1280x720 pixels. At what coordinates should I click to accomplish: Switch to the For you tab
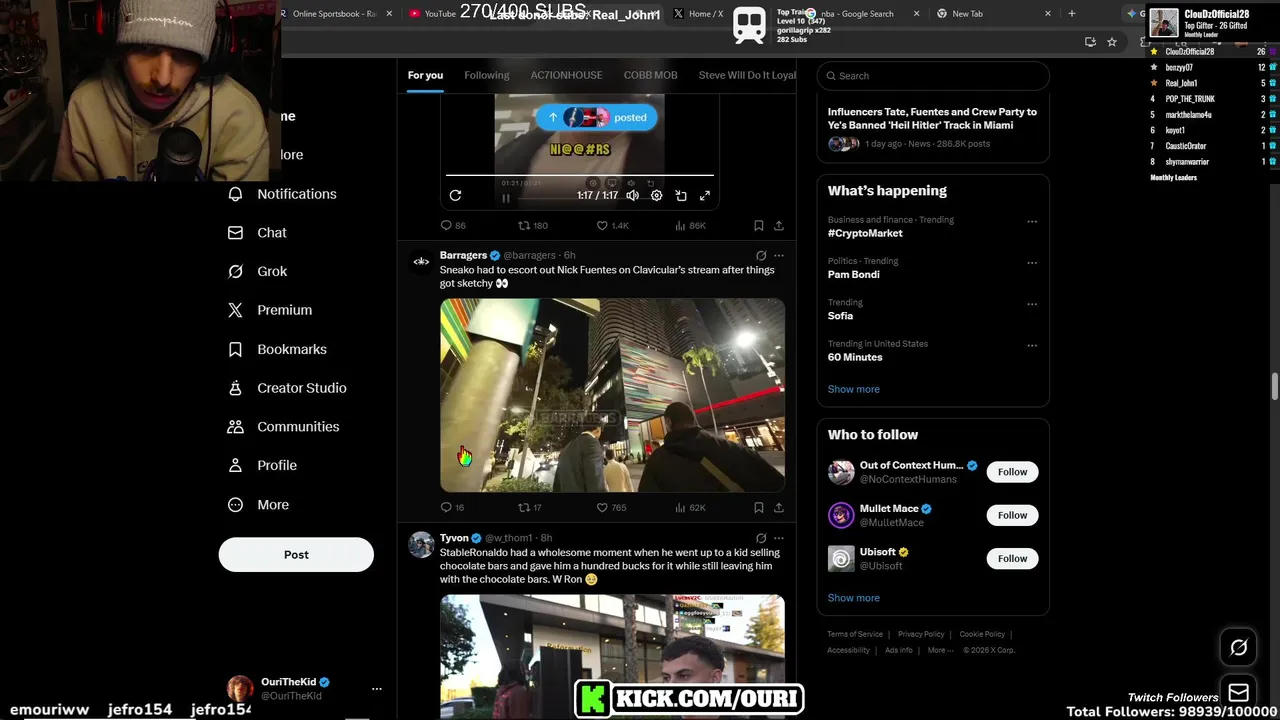425,75
